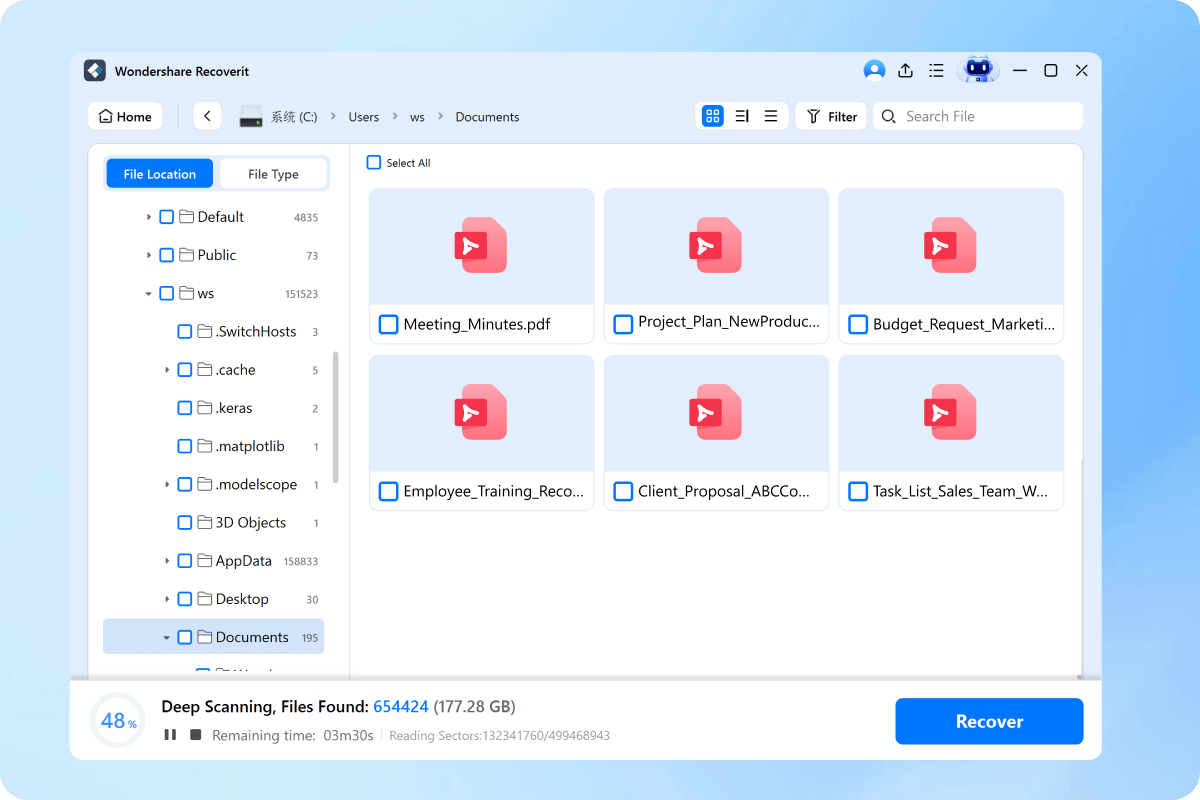This screenshot has height=800, width=1200.
Task: Switch to the File Location tab
Action: point(160,174)
